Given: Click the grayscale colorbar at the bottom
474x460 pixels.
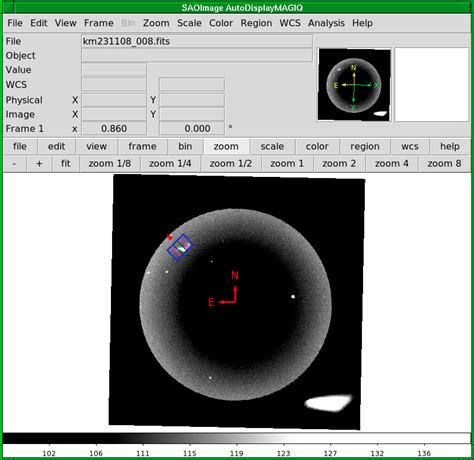Looking at the screenshot, I should pos(237,438).
